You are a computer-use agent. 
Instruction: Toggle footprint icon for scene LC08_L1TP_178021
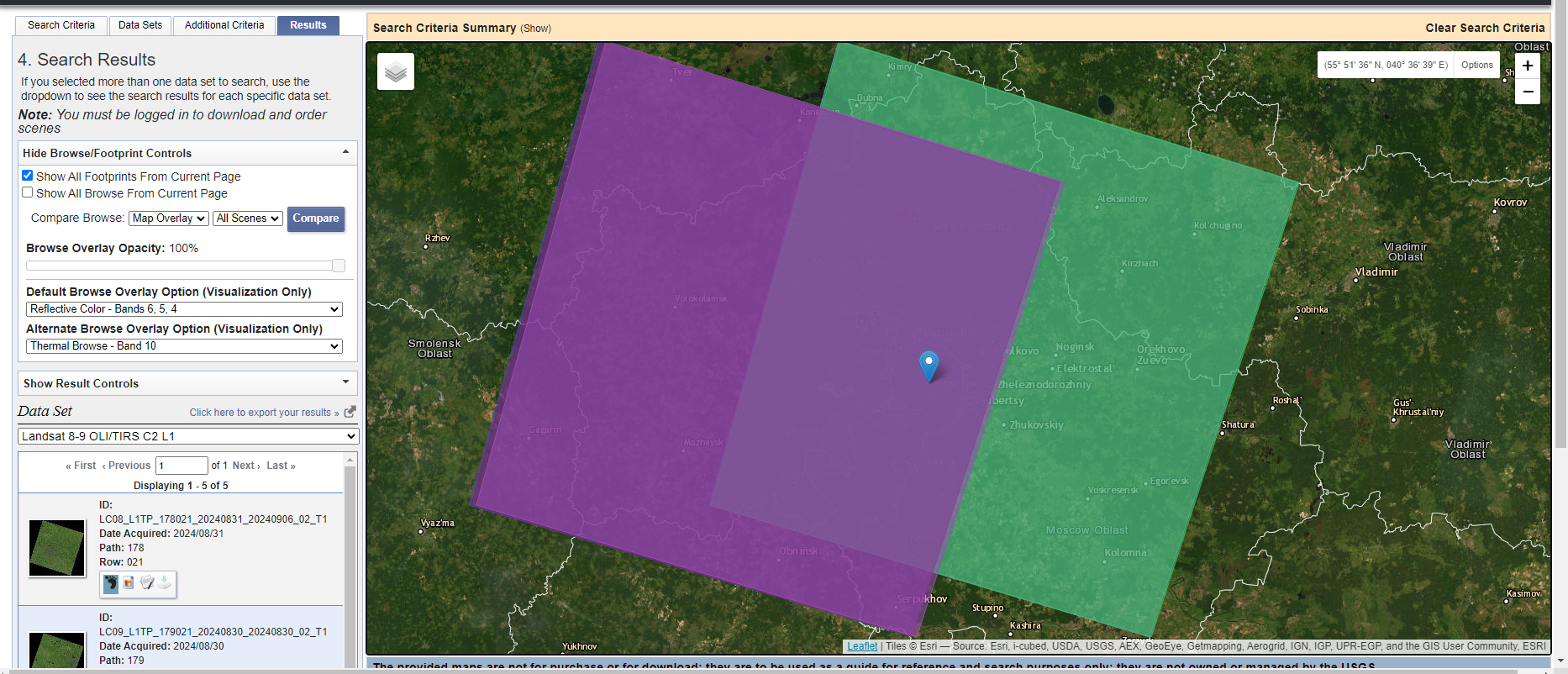pyautogui.click(x=111, y=584)
